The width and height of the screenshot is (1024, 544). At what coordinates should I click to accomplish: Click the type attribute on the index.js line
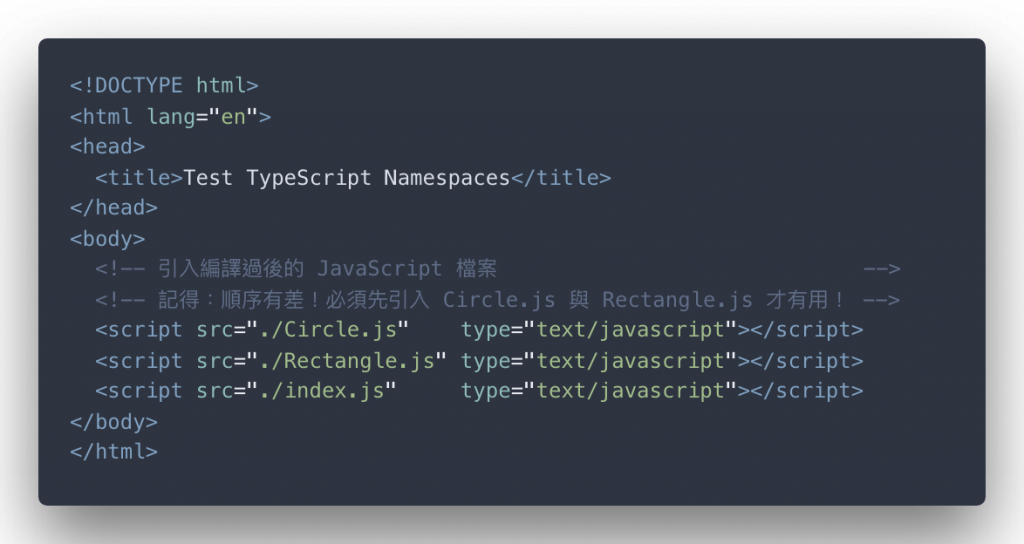point(599,391)
